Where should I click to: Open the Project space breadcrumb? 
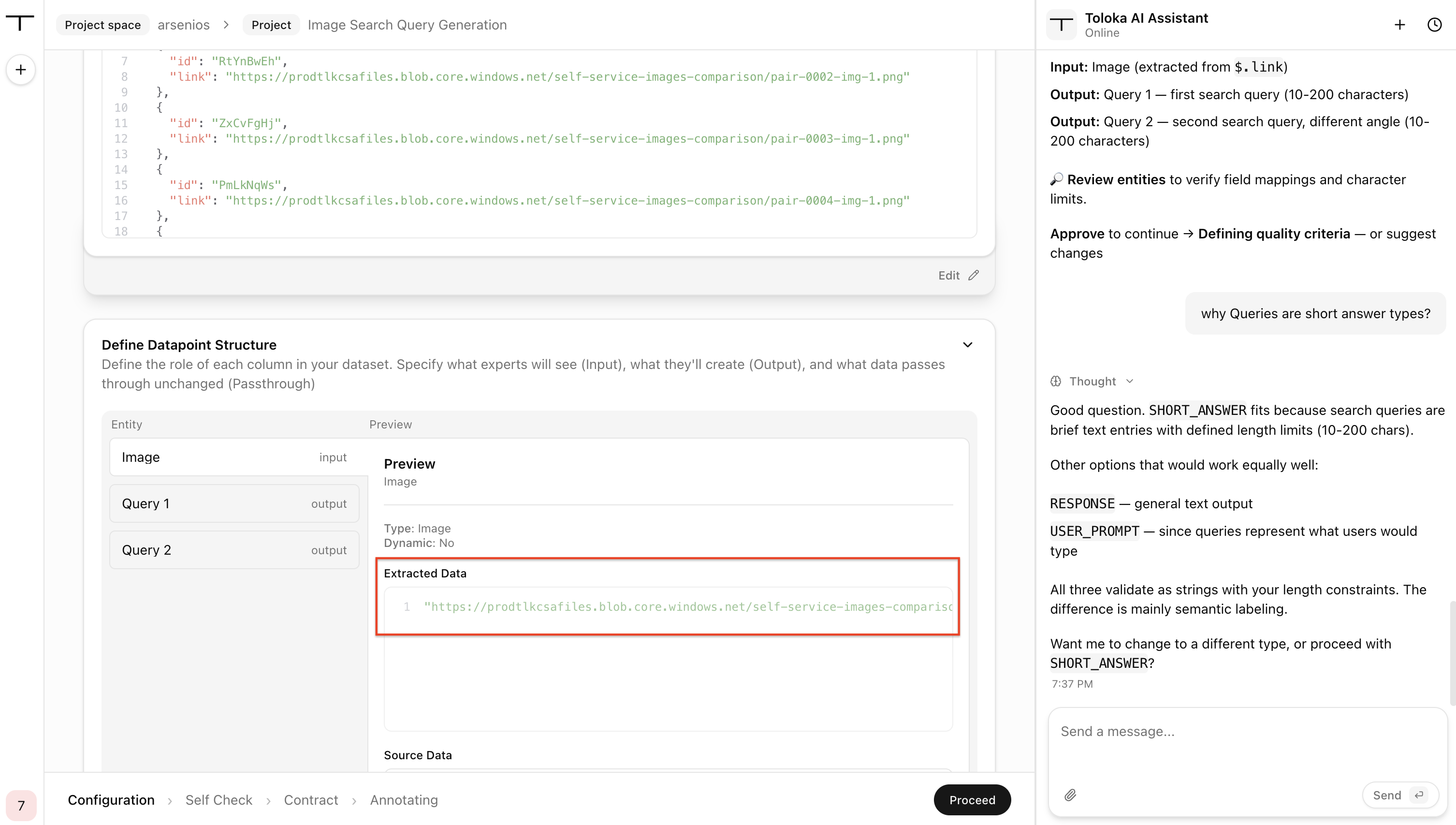[x=102, y=25]
